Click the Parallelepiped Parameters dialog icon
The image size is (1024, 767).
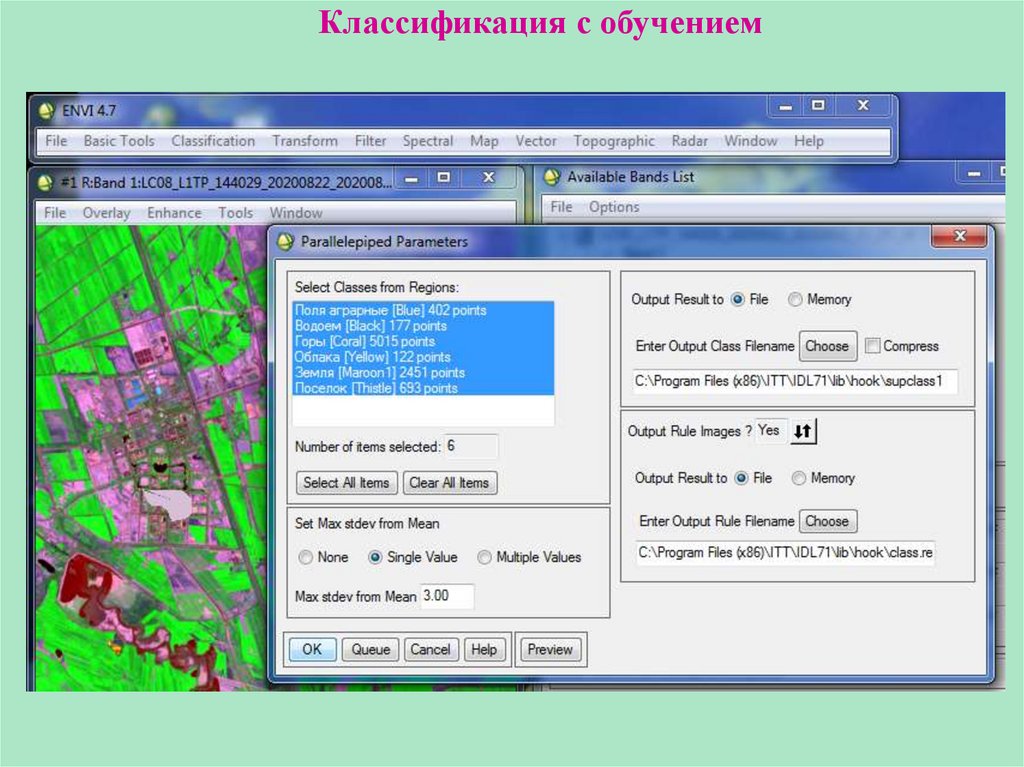coord(286,242)
